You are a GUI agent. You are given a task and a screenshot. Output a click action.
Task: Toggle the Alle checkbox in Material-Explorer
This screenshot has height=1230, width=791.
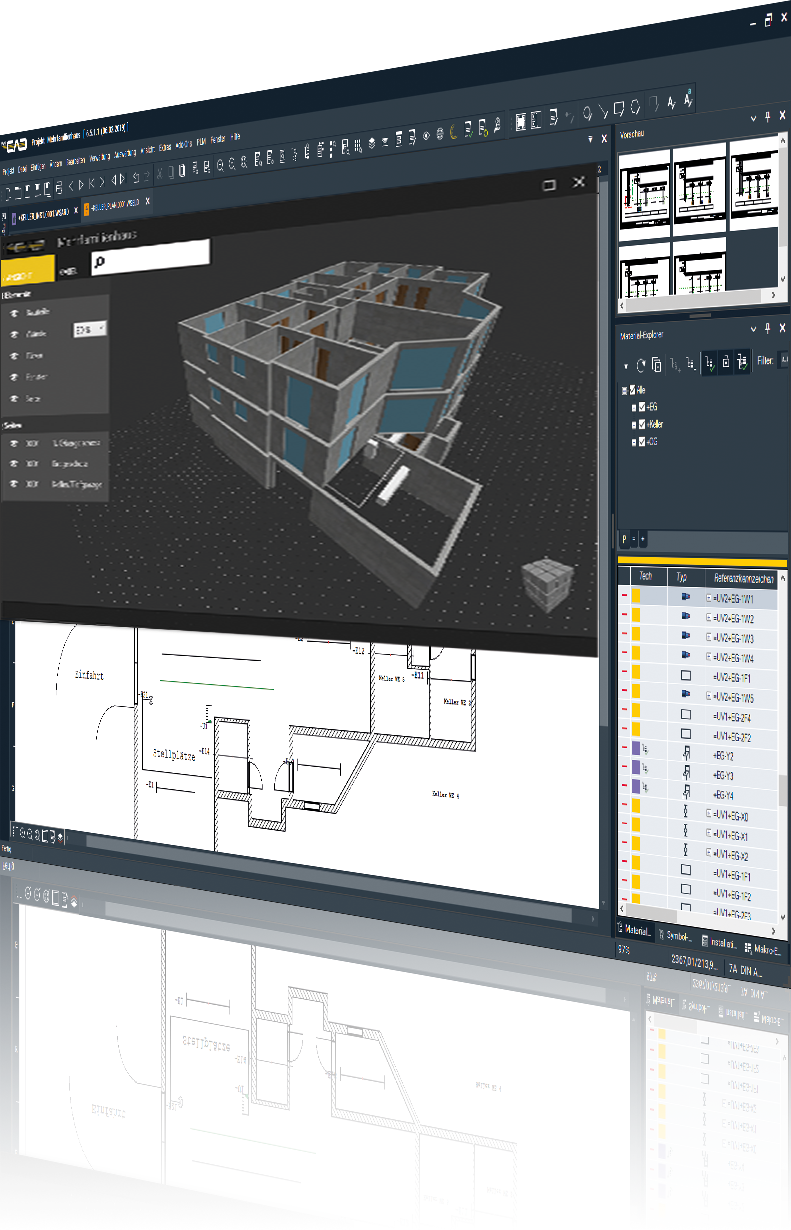[x=634, y=391]
